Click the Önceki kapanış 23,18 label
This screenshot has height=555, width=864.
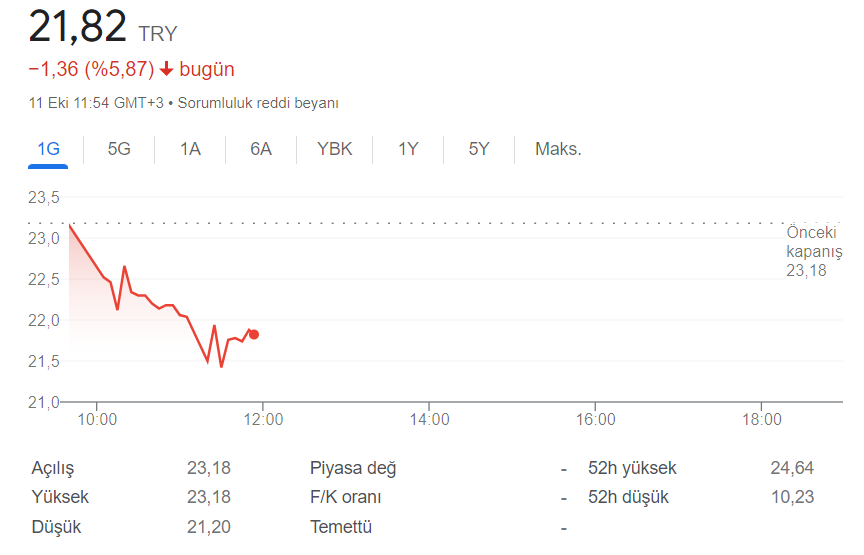click(814, 251)
